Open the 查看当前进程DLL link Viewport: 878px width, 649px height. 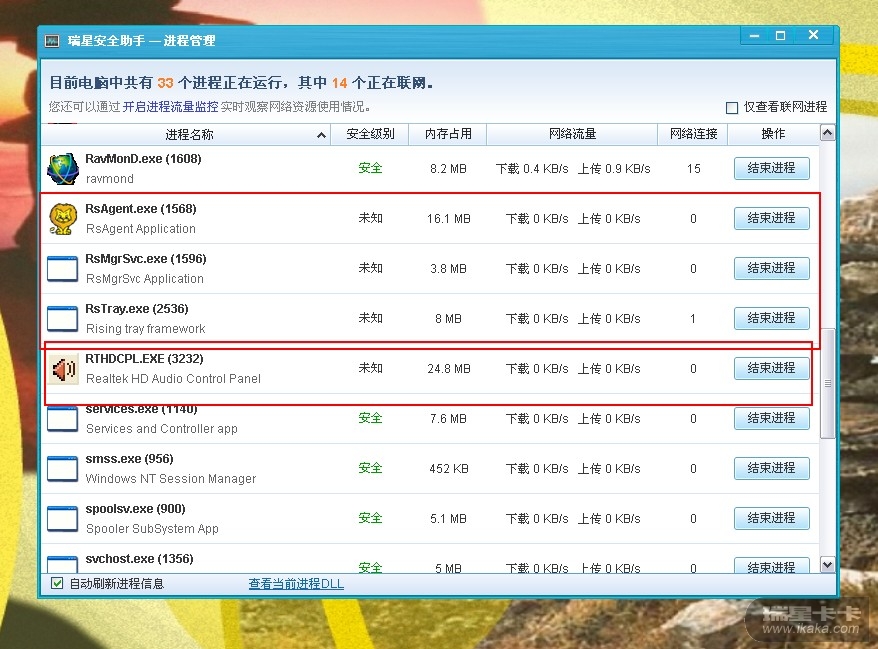[x=296, y=583]
